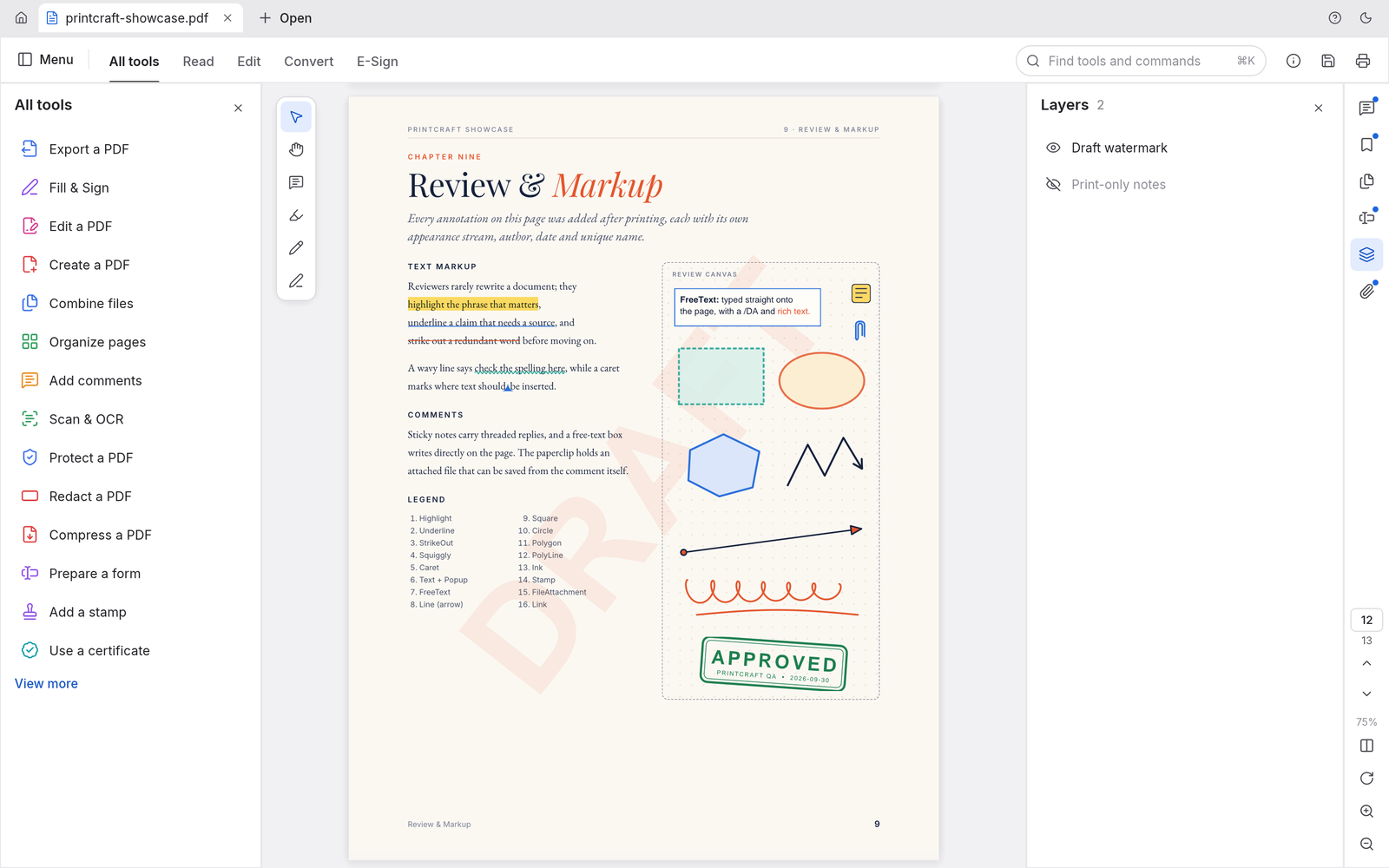Click the current page number box
This screenshot has width=1389, height=868.
tap(1366, 621)
